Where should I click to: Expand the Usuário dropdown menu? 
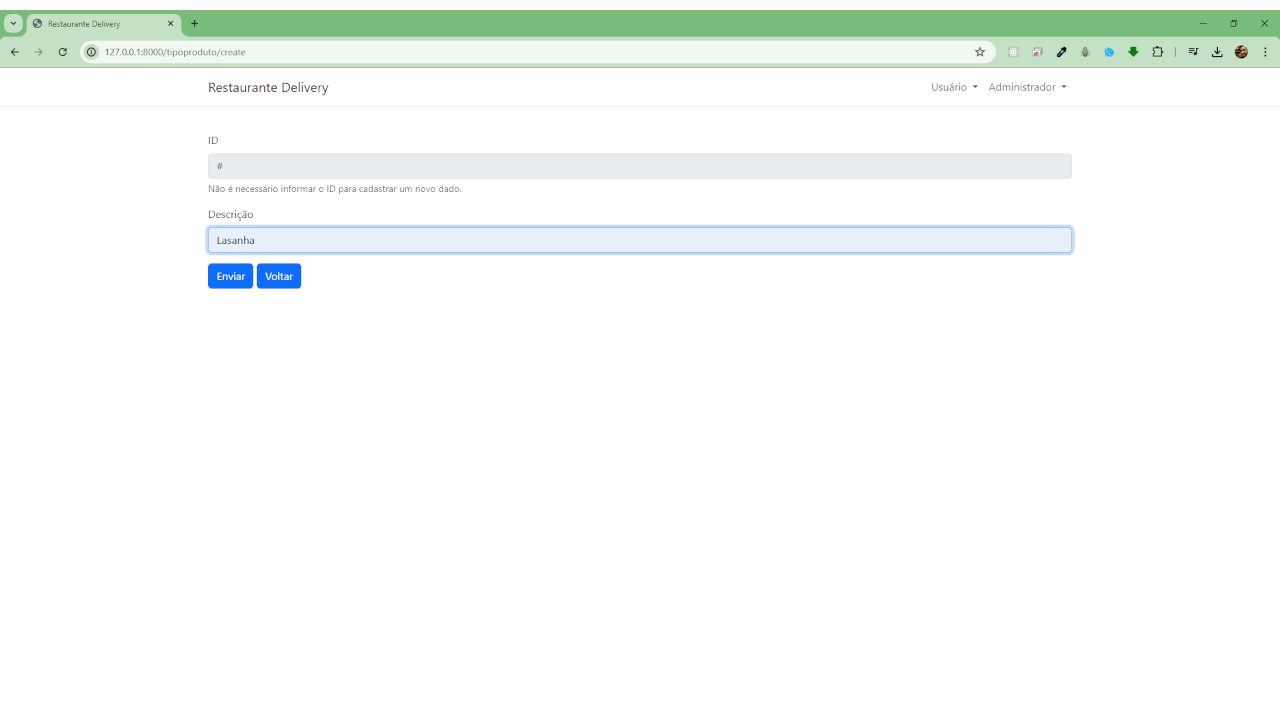click(x=954, y=87)
